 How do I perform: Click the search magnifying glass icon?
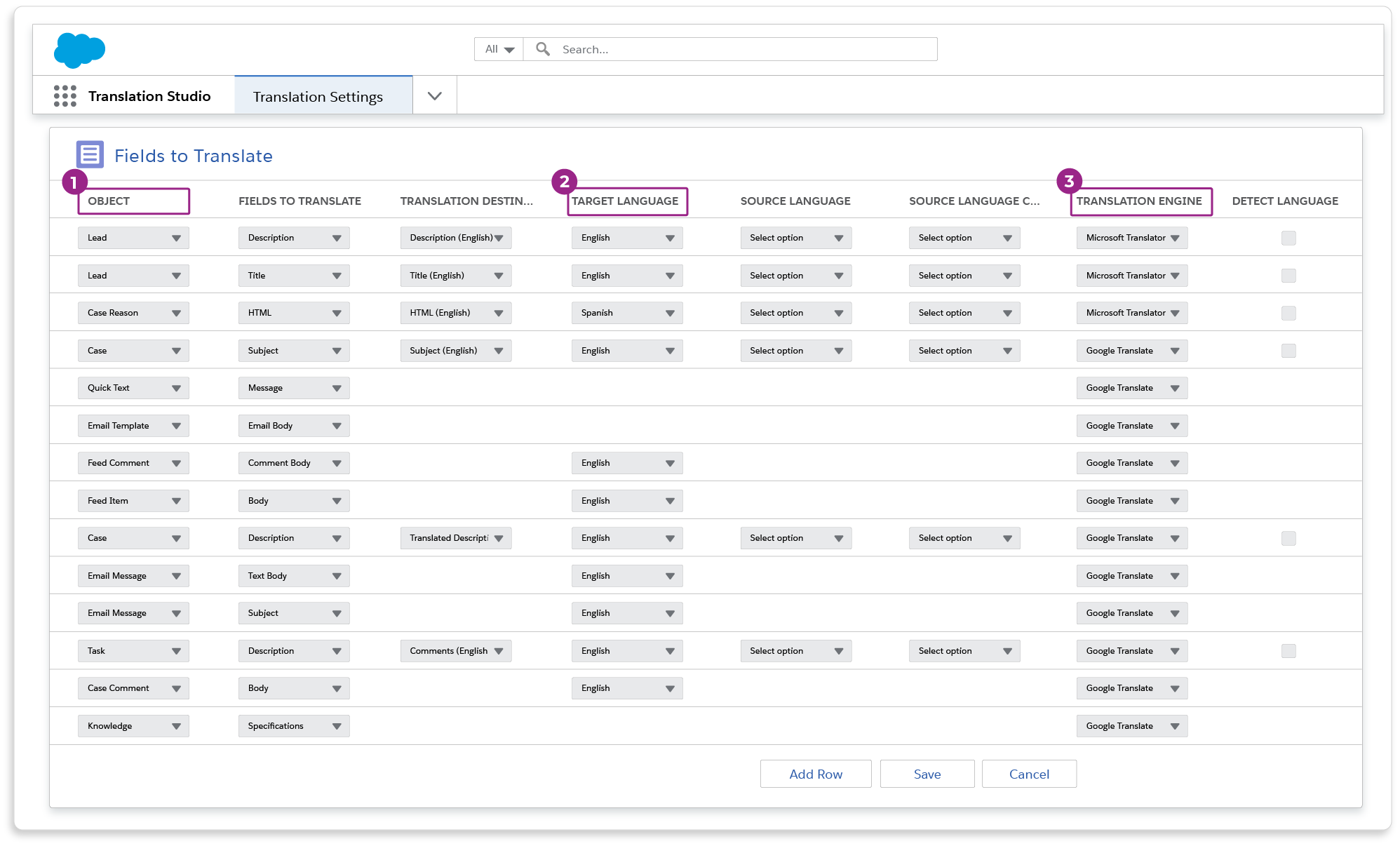point(543,48)
